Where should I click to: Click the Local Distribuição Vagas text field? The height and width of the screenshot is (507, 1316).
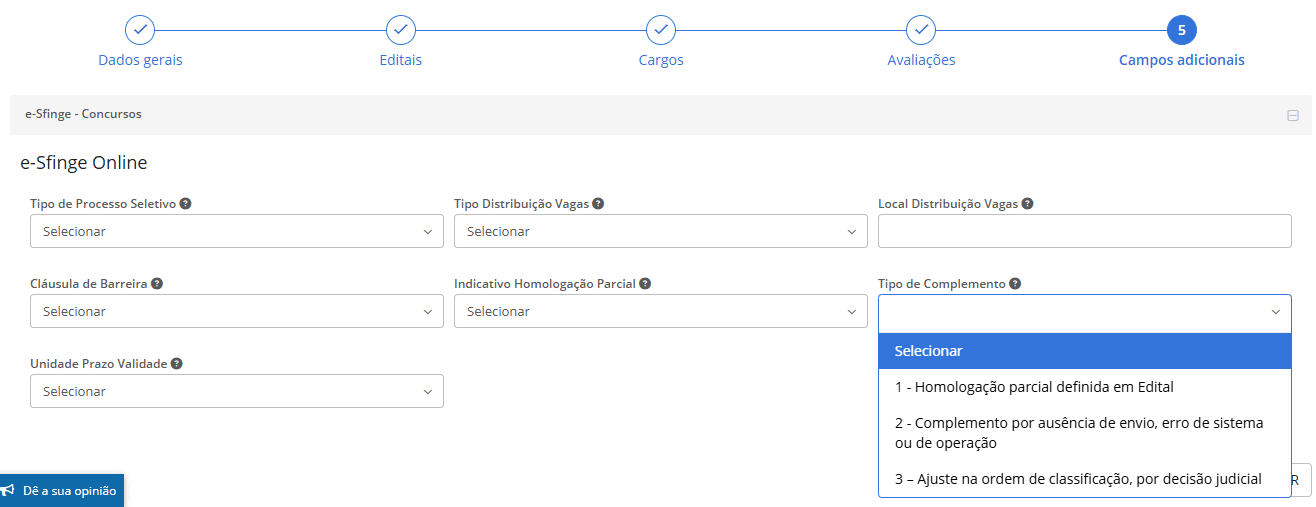coord(1085,232)
